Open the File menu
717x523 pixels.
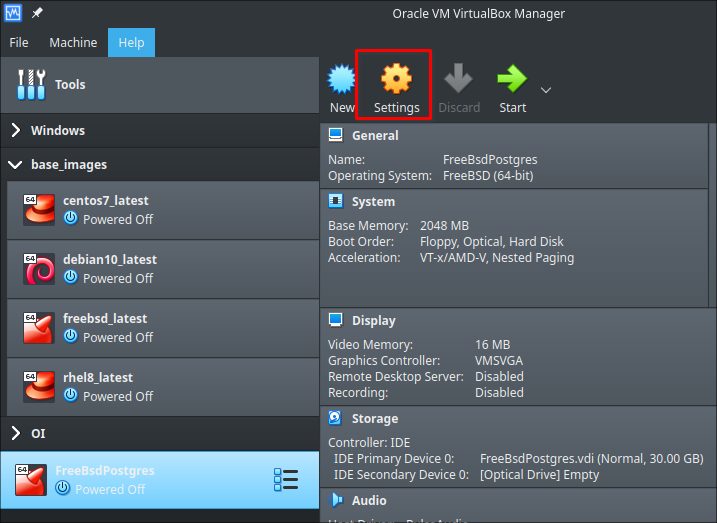[19, 43]
